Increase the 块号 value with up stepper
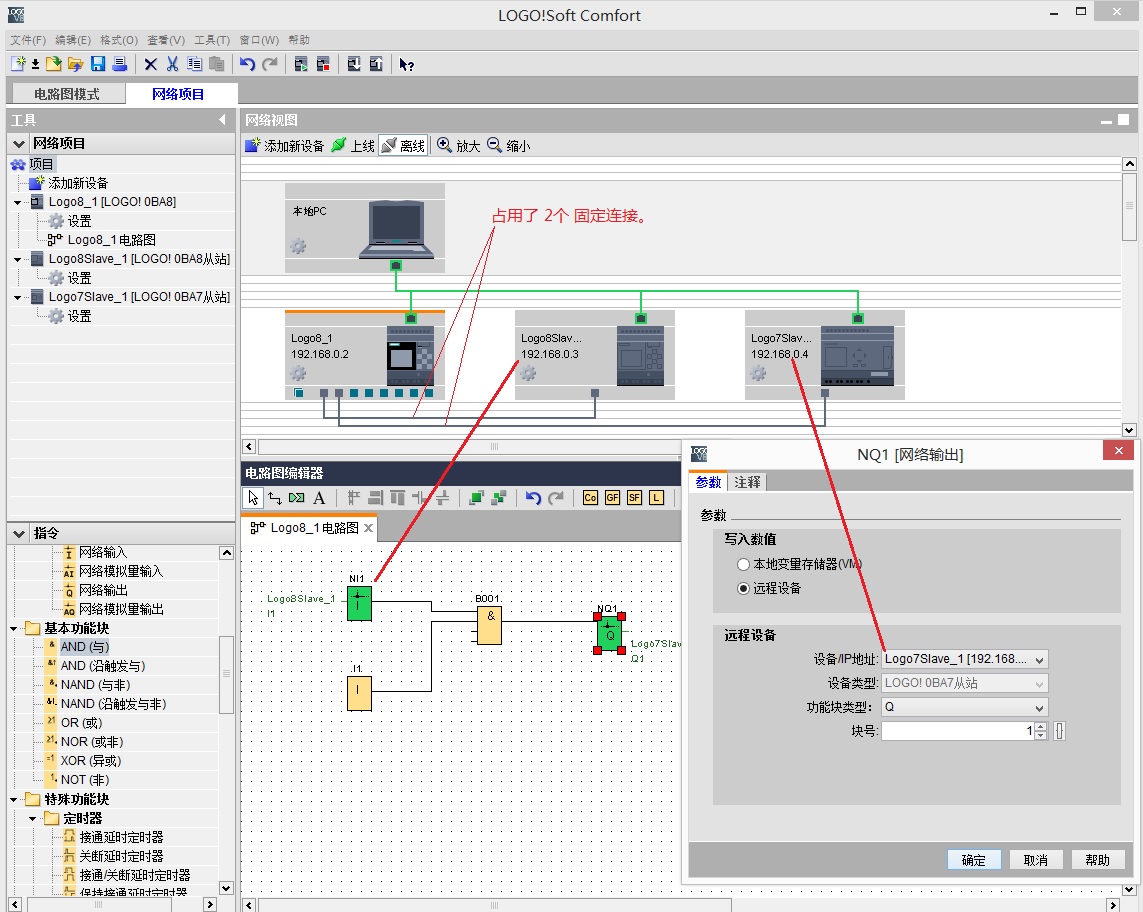Viewport: 1143px width, 912px height. pos(1041,727)
